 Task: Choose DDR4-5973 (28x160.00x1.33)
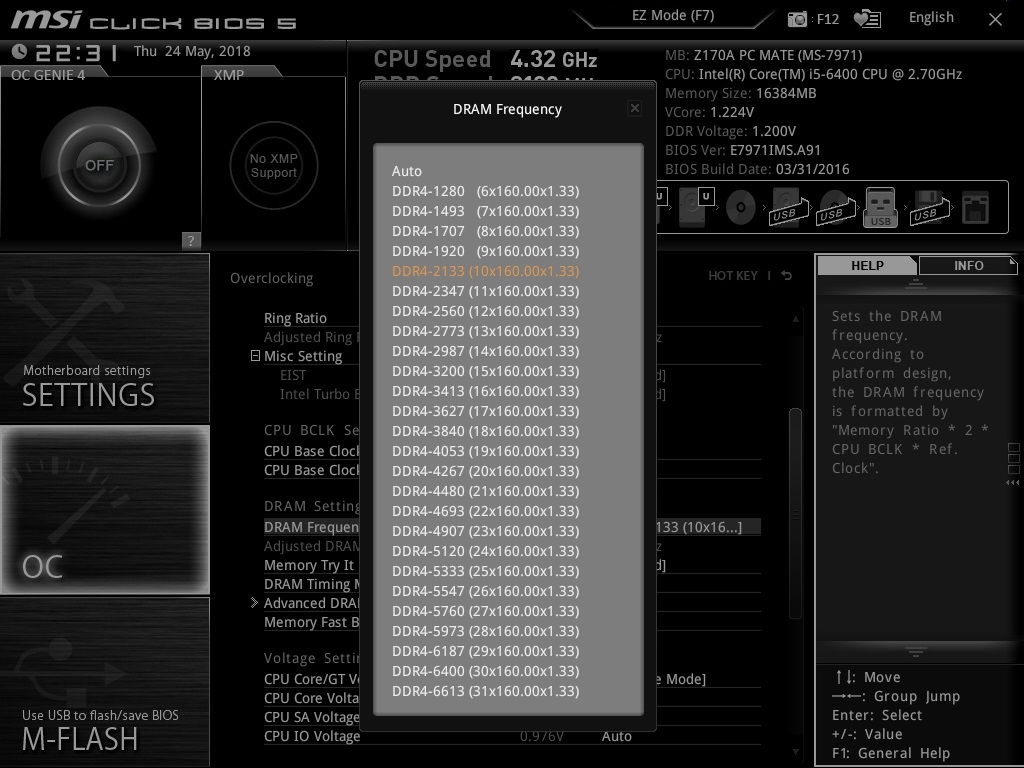[485, 631]
